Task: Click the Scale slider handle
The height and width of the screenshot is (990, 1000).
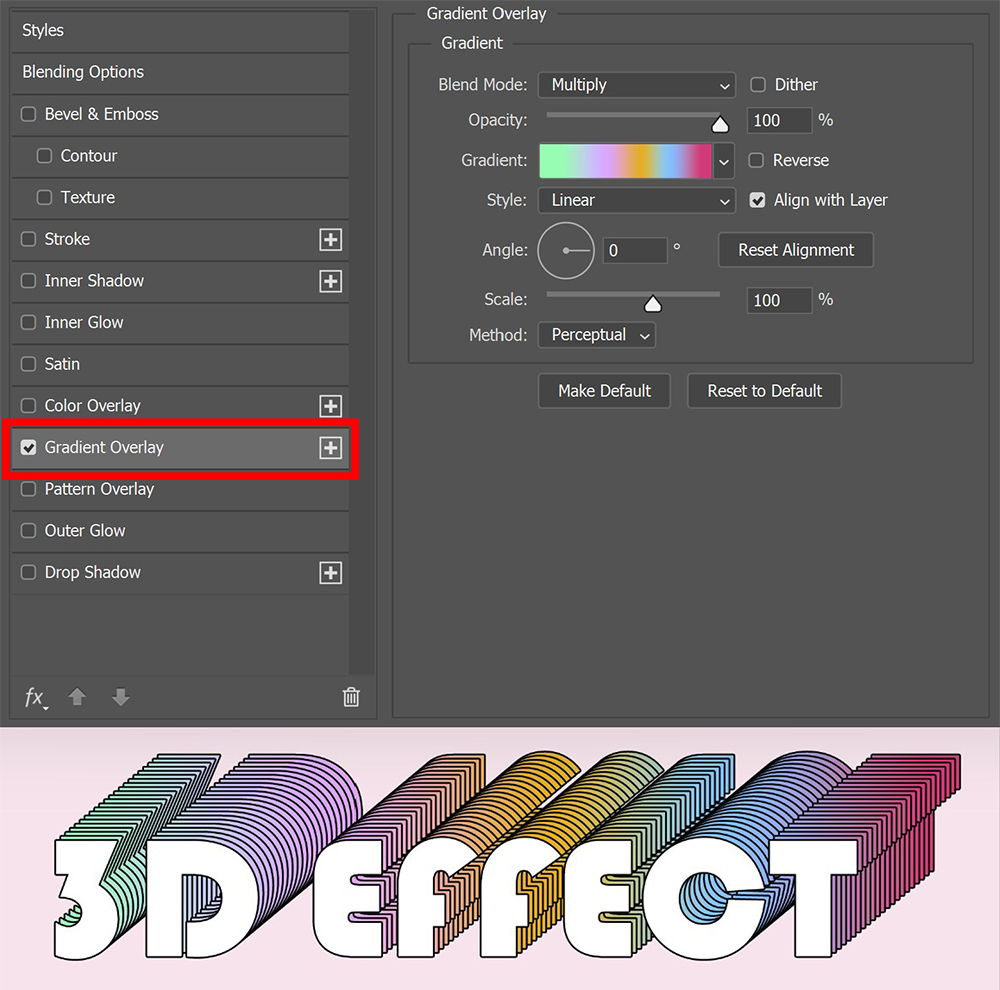Action: pyautogui.click(x=652, y=304)
